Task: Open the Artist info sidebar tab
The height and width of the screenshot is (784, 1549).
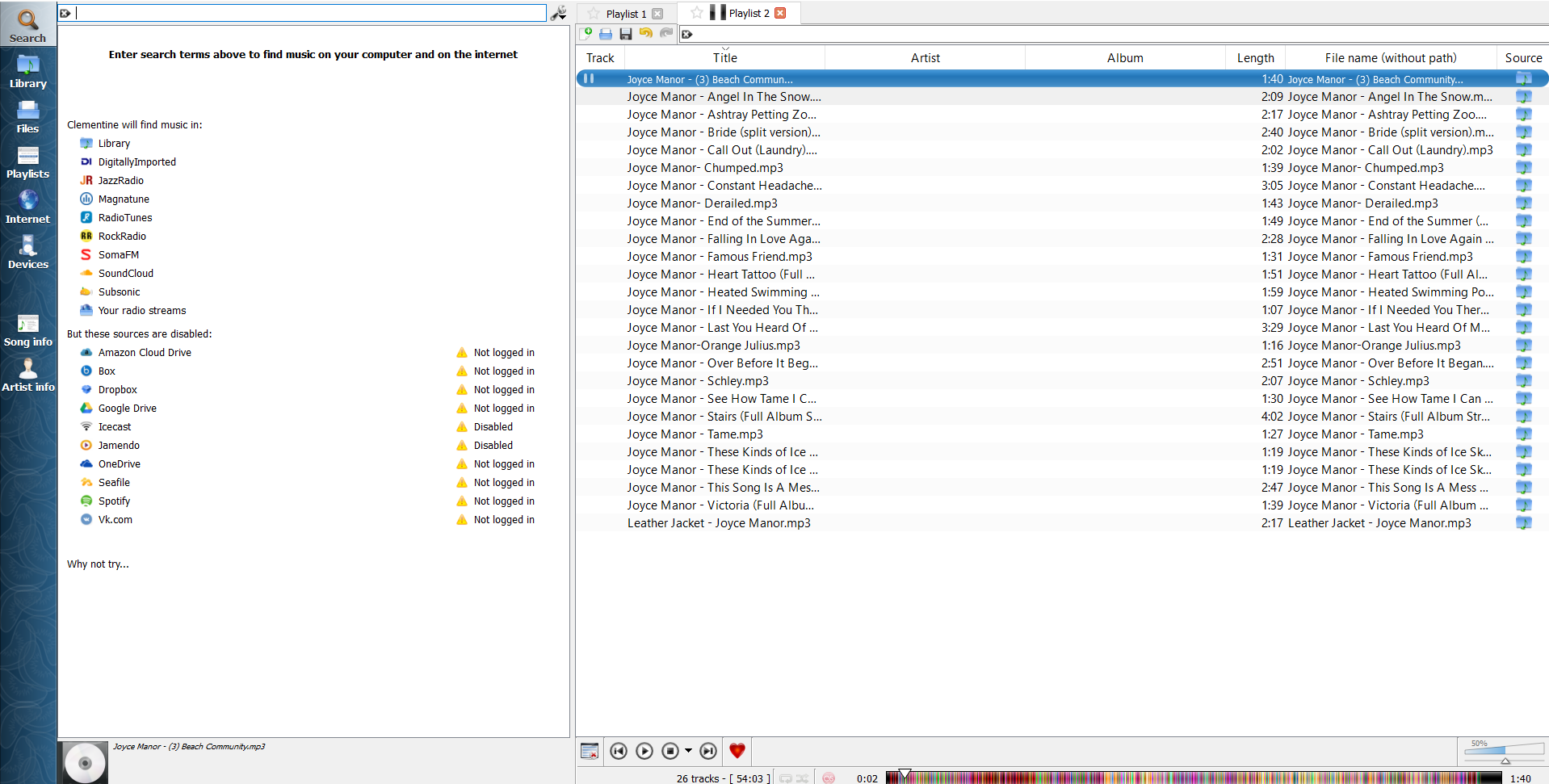Action: click(x=28, y=375)
